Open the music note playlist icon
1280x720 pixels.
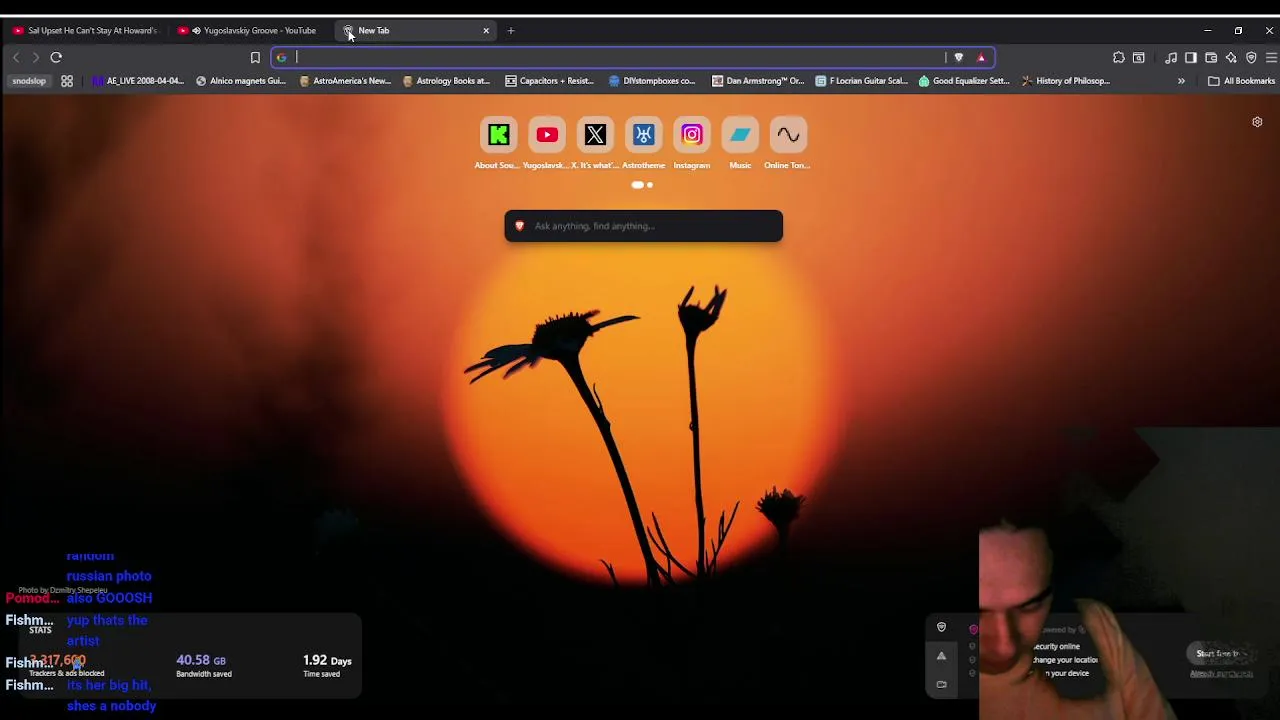[x=1171, y=58]
